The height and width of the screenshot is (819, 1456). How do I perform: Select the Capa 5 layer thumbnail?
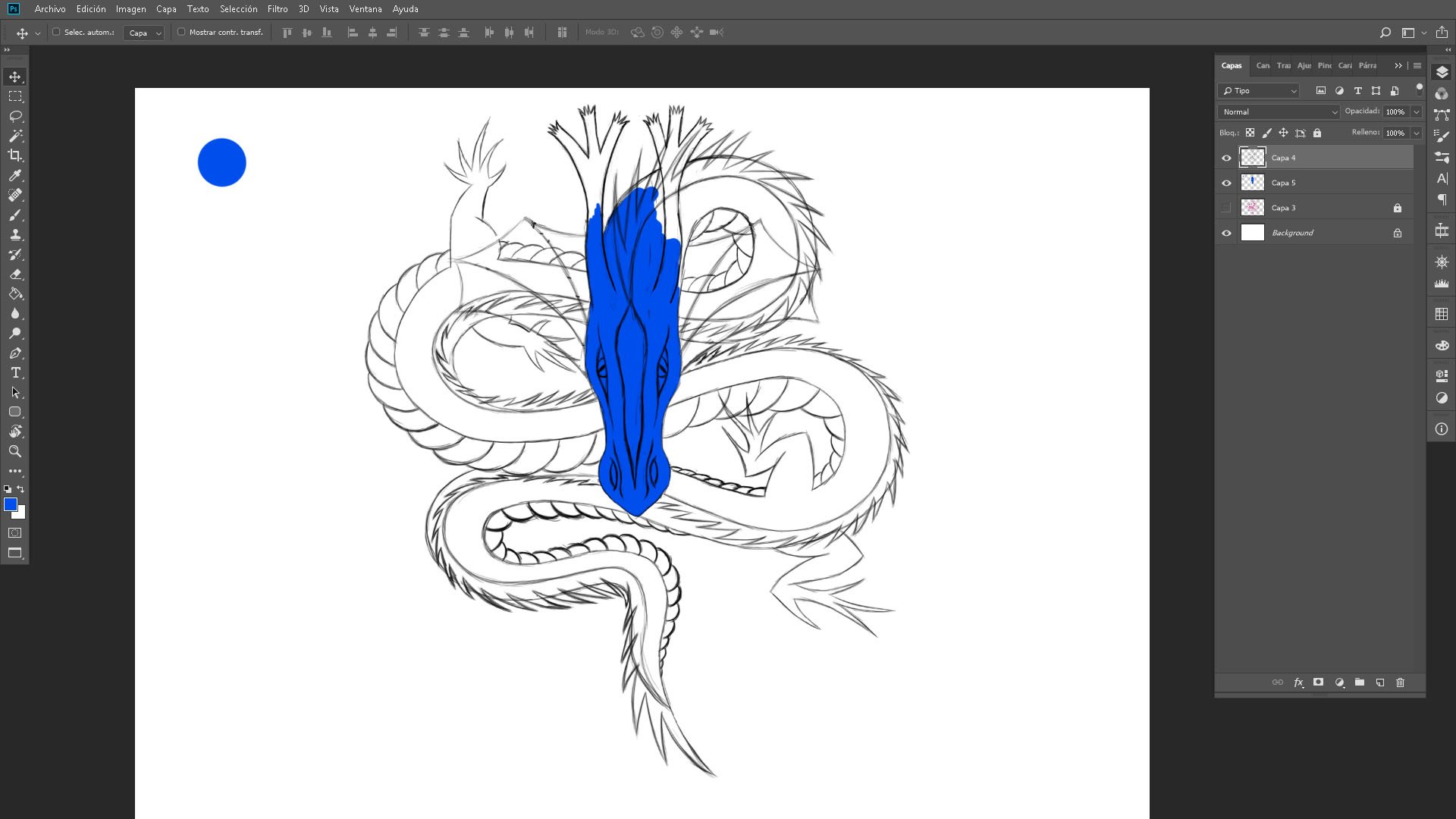tap(1252, 183)
